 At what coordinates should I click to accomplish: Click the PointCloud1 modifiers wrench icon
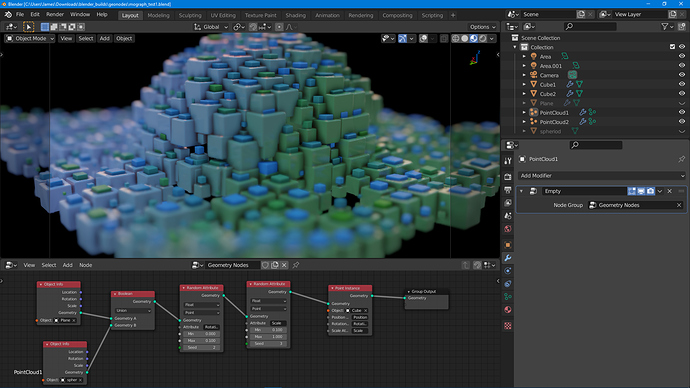[583, 112]
